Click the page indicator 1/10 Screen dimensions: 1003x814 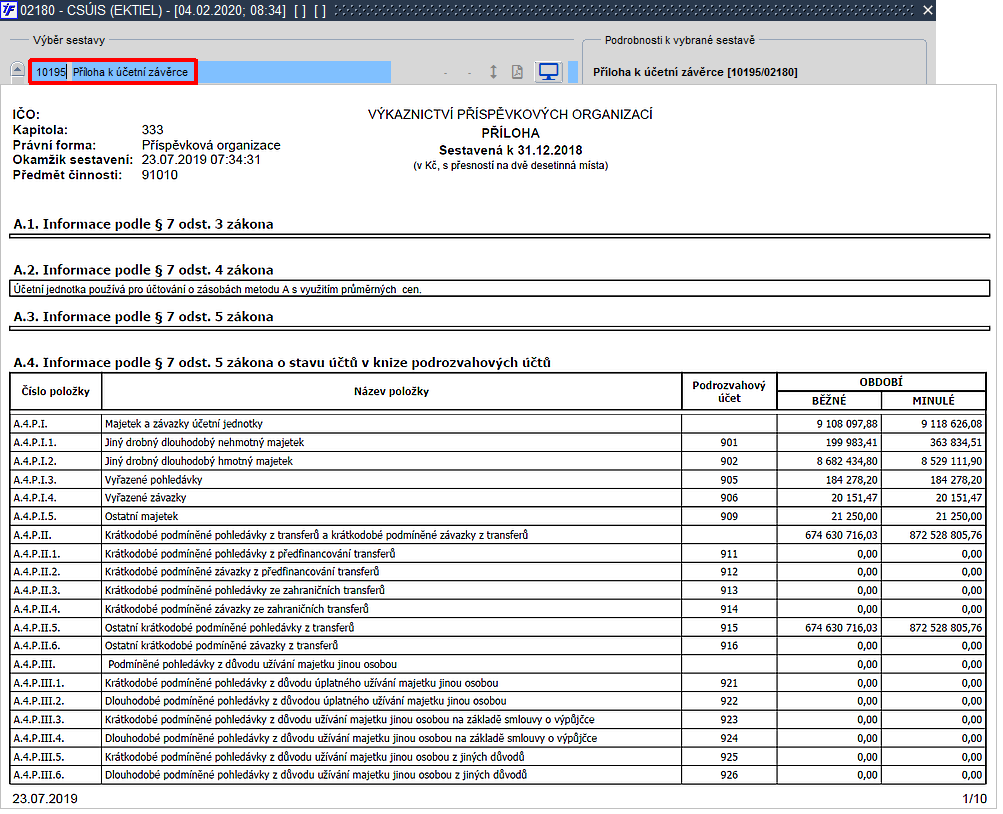974,798
